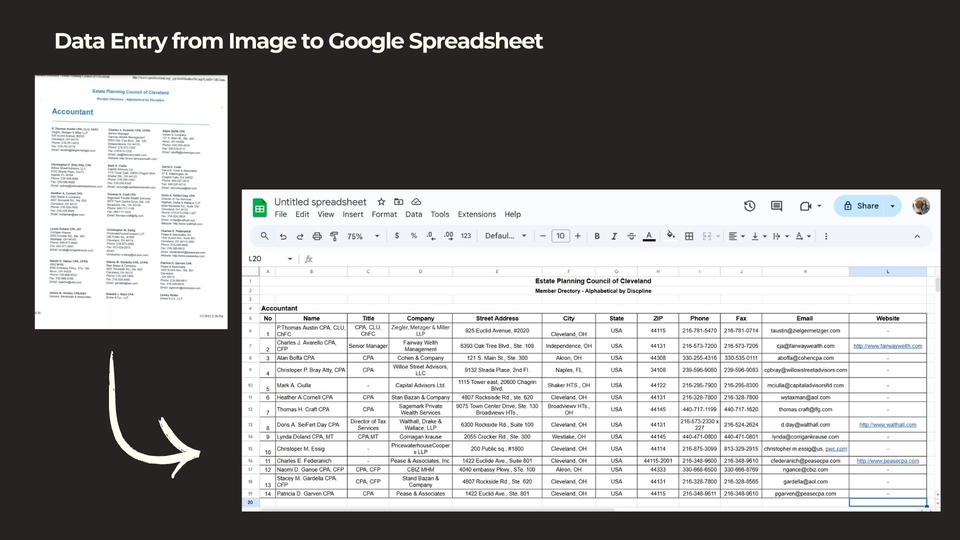
Task: Click the Share button
Action: point(861,206)
